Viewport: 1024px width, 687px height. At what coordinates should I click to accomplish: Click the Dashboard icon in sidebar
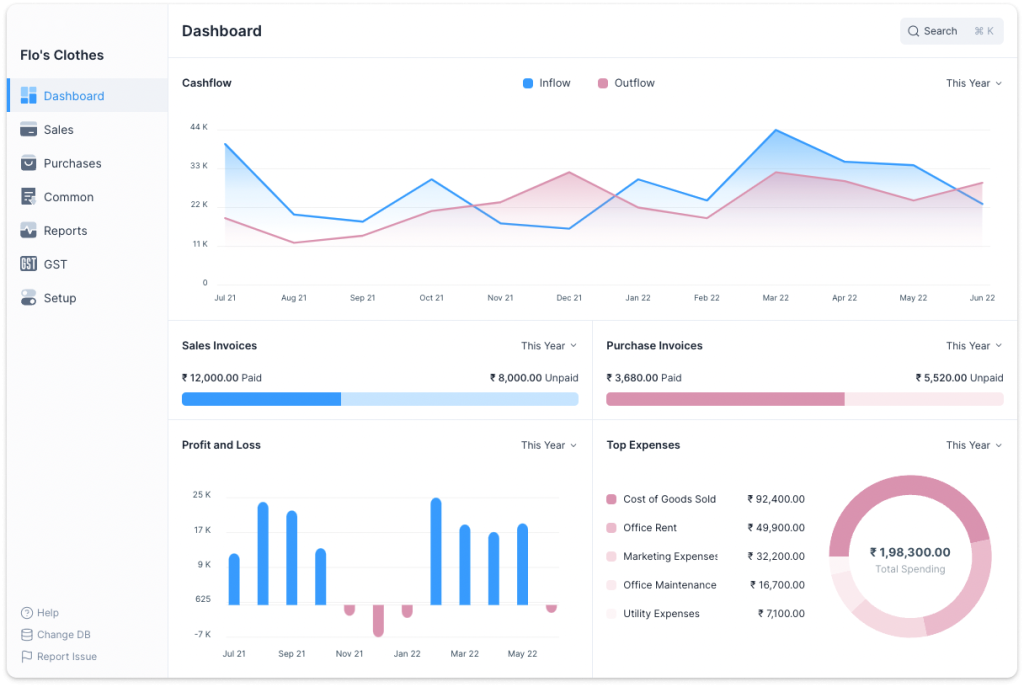click(x=28, y=96)
